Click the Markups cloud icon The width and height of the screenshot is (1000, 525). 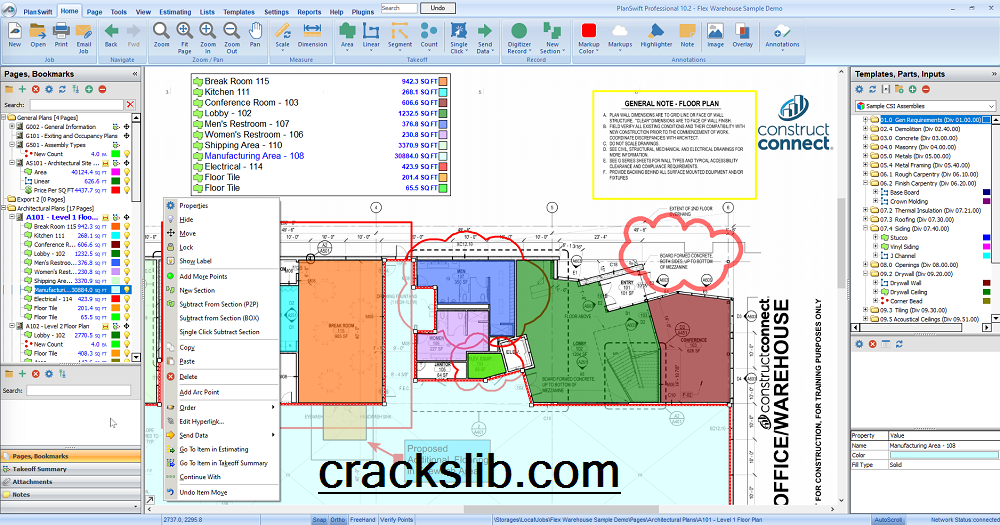tap(619, 30)
